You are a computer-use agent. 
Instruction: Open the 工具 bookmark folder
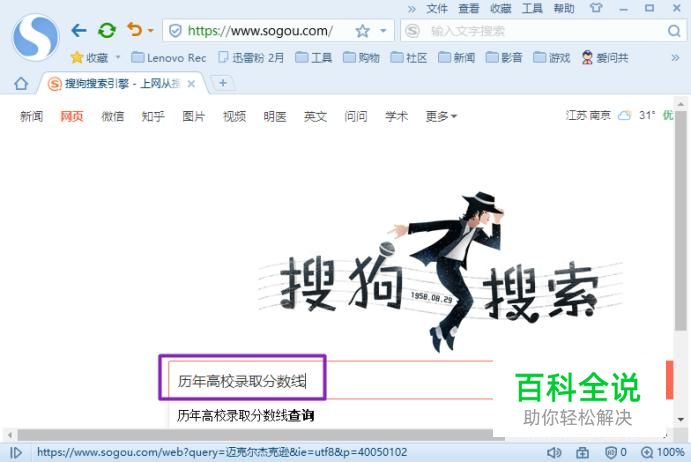313,58
